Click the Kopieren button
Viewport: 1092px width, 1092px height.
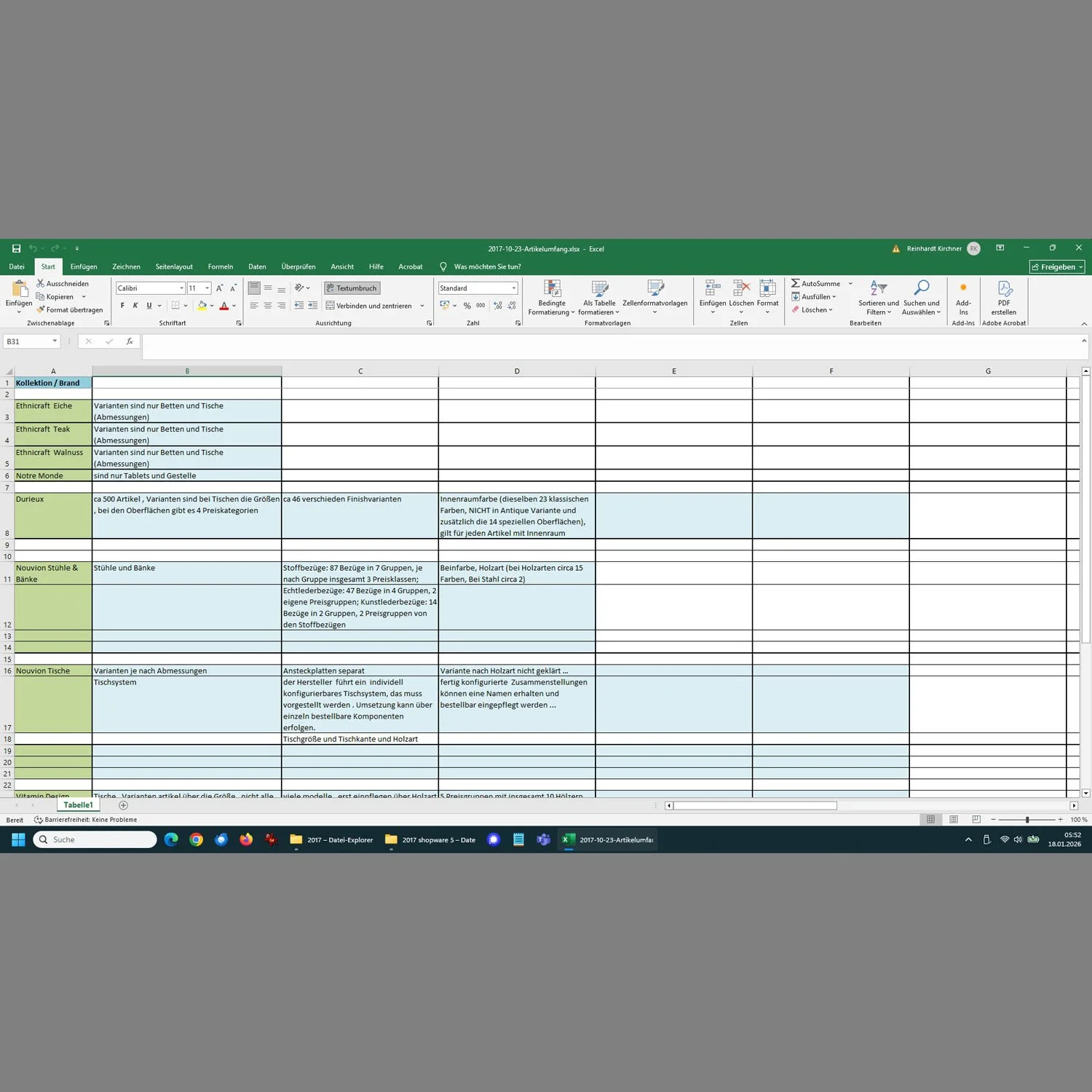55,296
